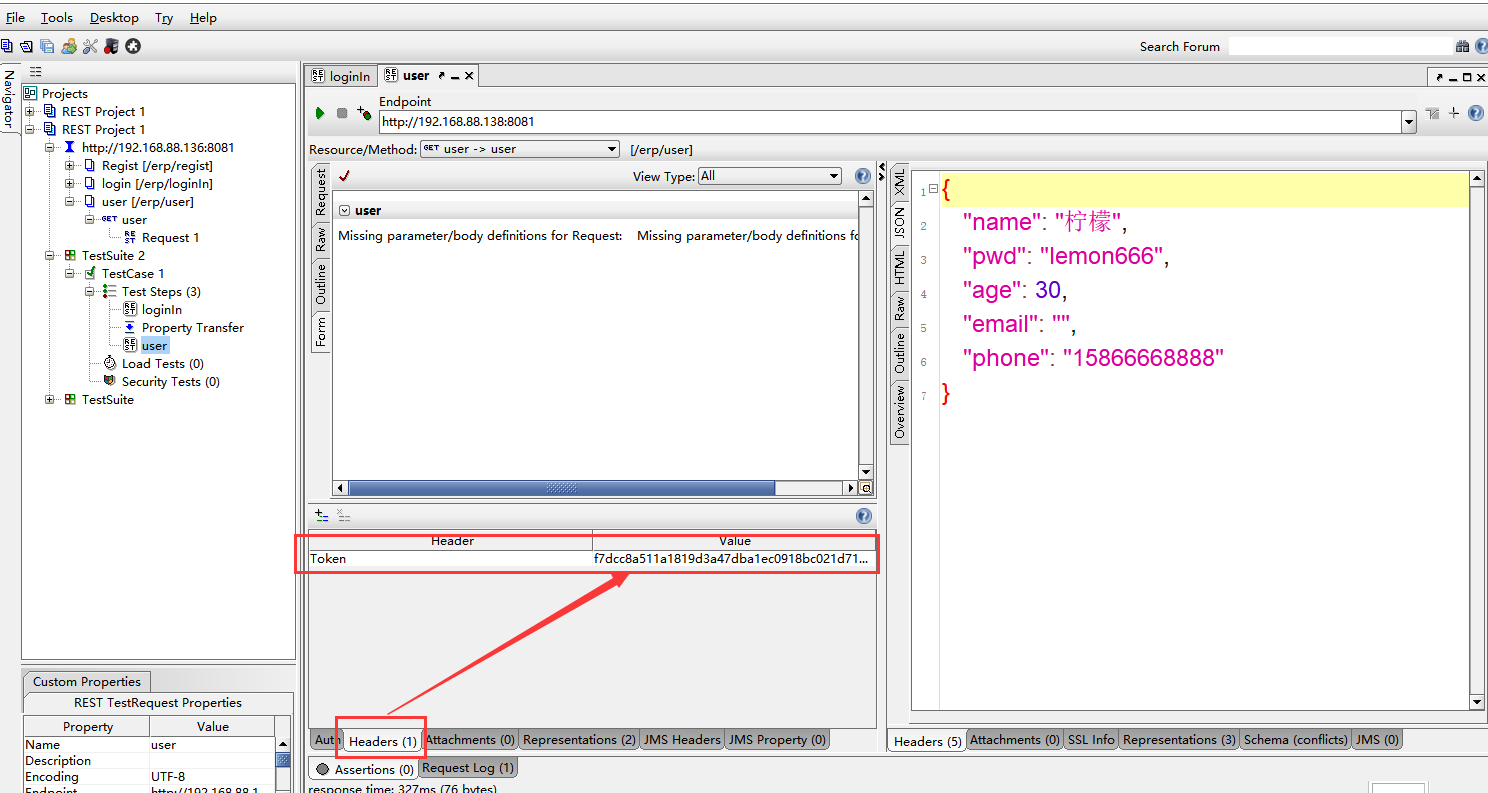Open Preferences with the wrench-scissors toolbar icon
This screenshot has width=1488, height=793.
90,46
